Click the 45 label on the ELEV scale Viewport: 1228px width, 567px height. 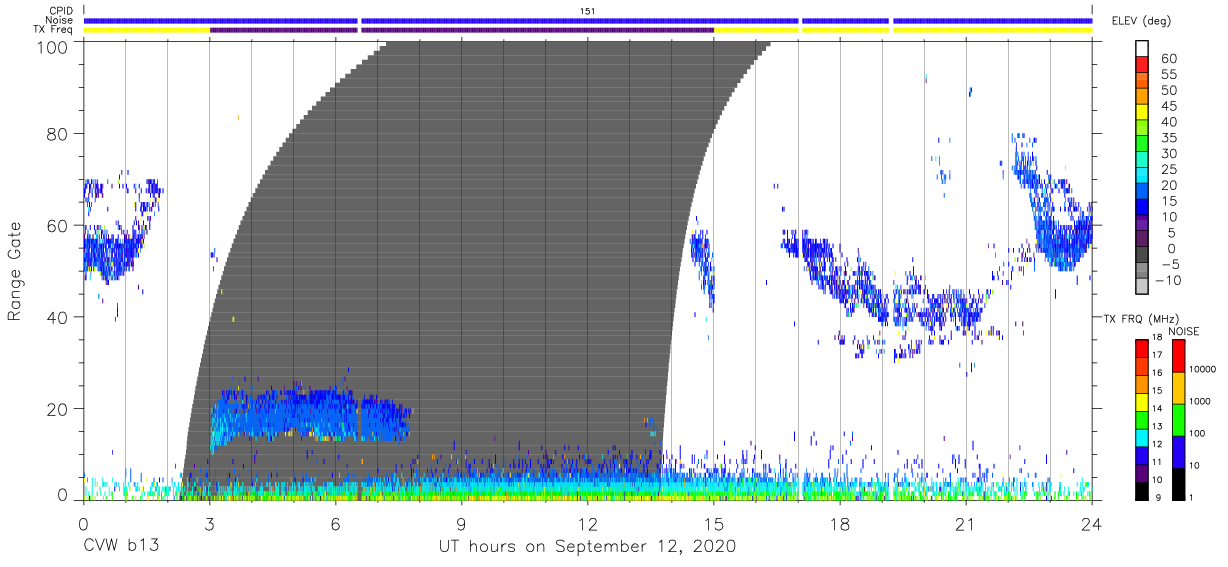pos(1167,107)
